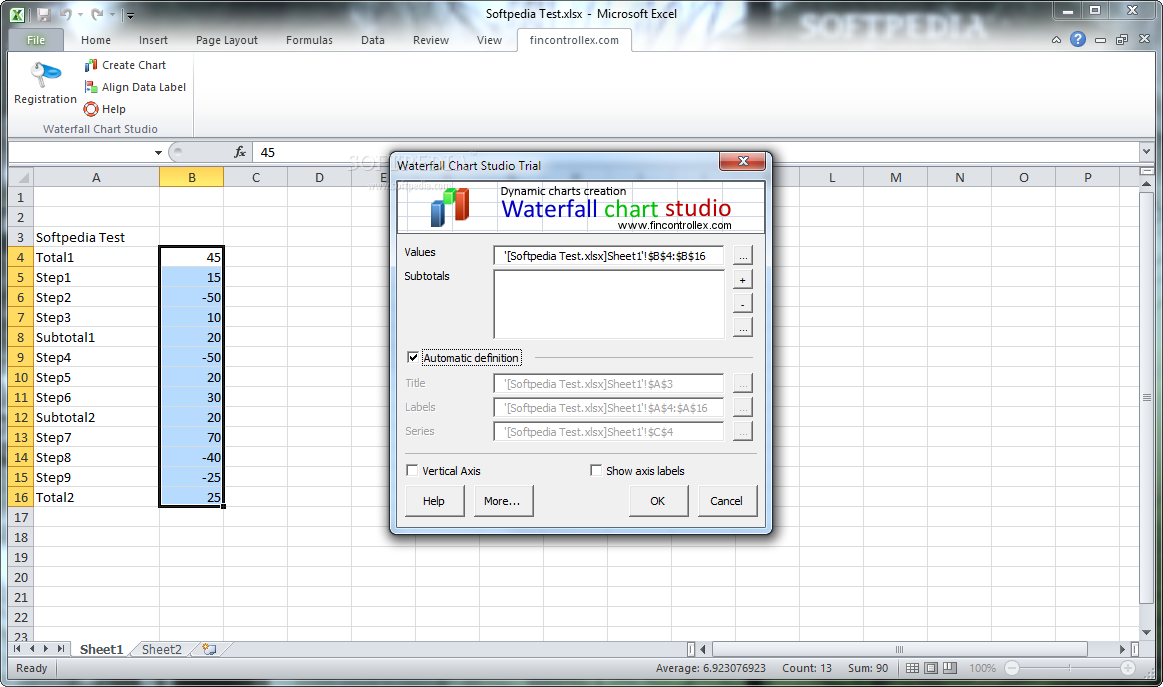Image resolution: width=1163 pixels, height=687 pixels.
Task: Switch to the Insert ribbon tab
Action: click(154, 40)
